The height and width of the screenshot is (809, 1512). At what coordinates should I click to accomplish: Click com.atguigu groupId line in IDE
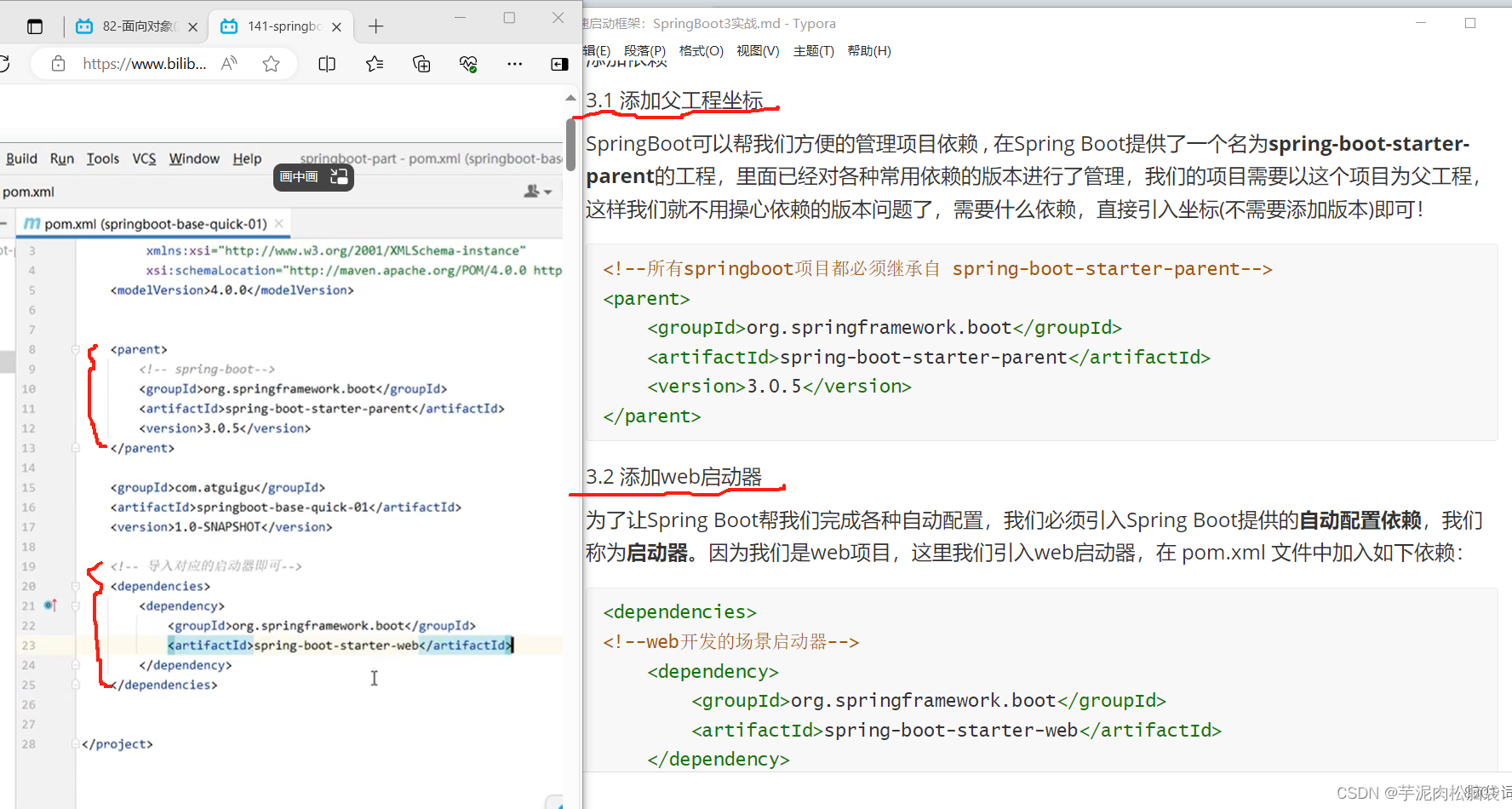(218, 488)
